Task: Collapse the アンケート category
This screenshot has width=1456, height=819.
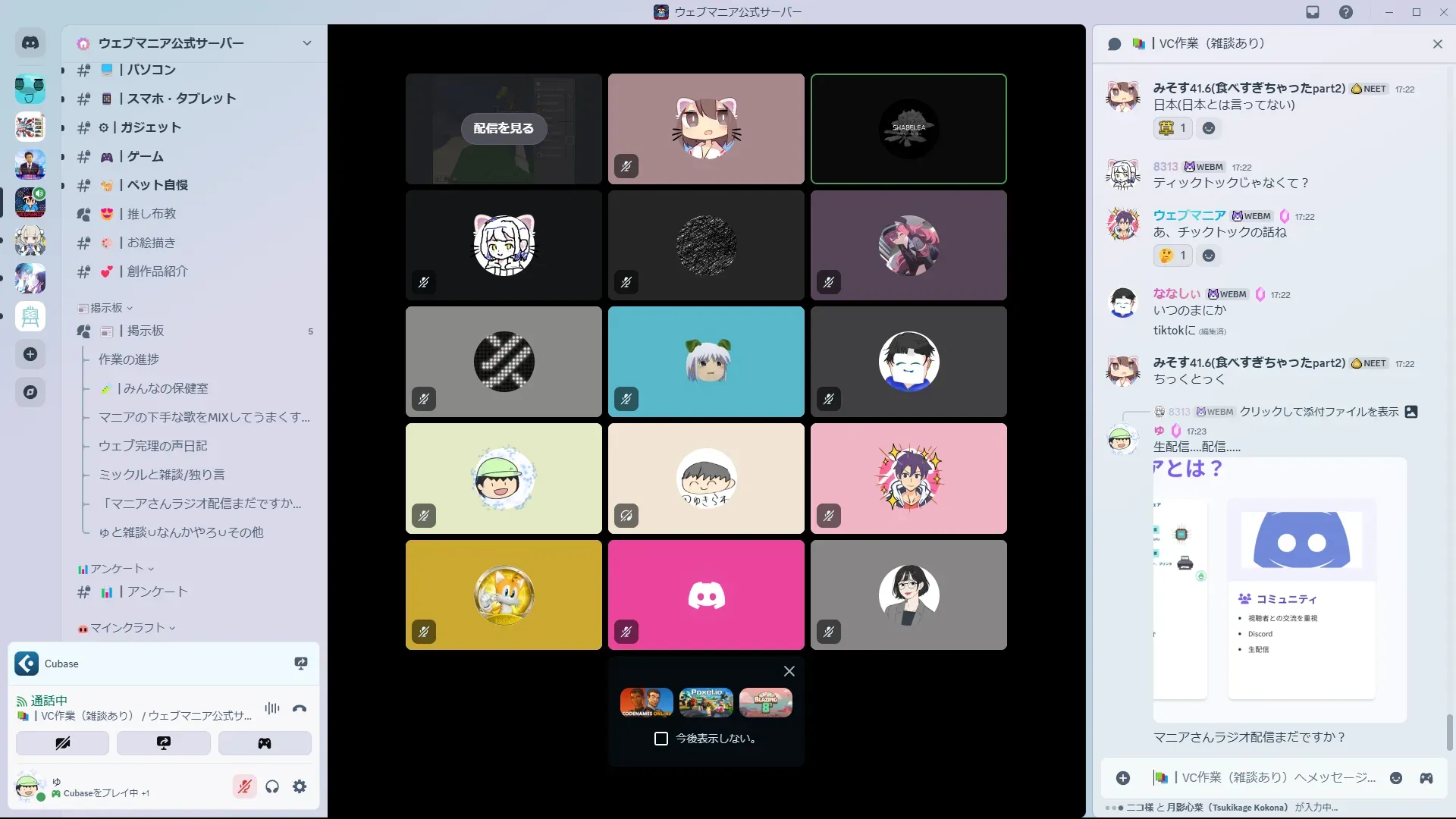Action: point(117,569)
